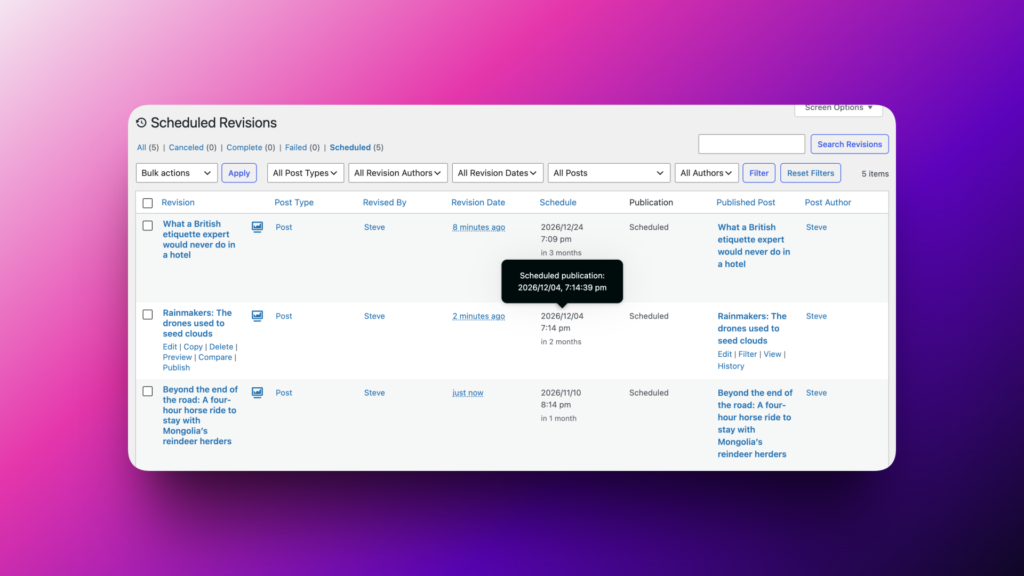Image resolution: width=1024 pixels, height=576 pixels.
Task: Tick the Rainmakers revision checkbox
Action: 148,315
